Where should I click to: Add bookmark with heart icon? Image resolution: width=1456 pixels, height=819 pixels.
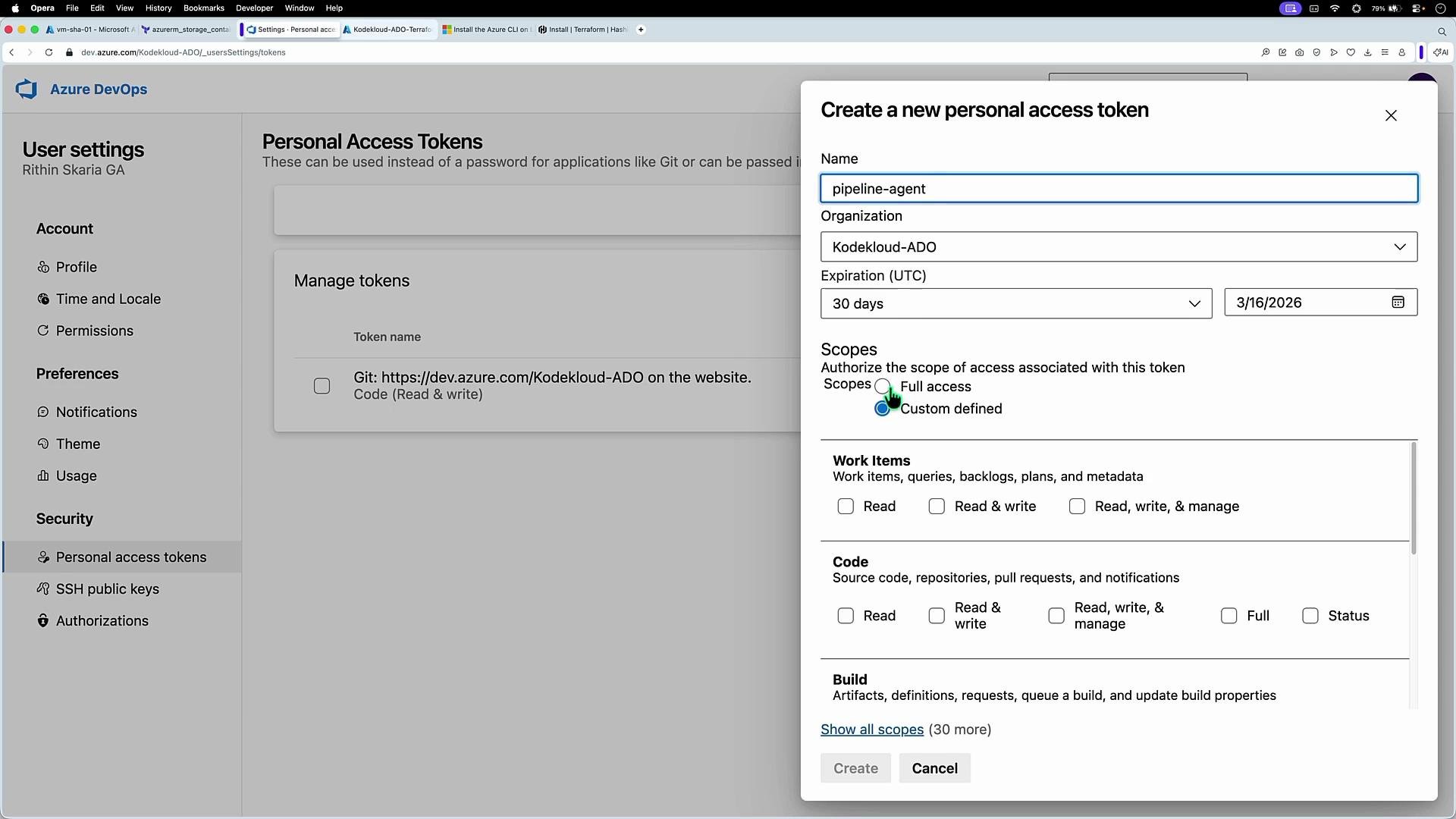(x=1351, y=52)
